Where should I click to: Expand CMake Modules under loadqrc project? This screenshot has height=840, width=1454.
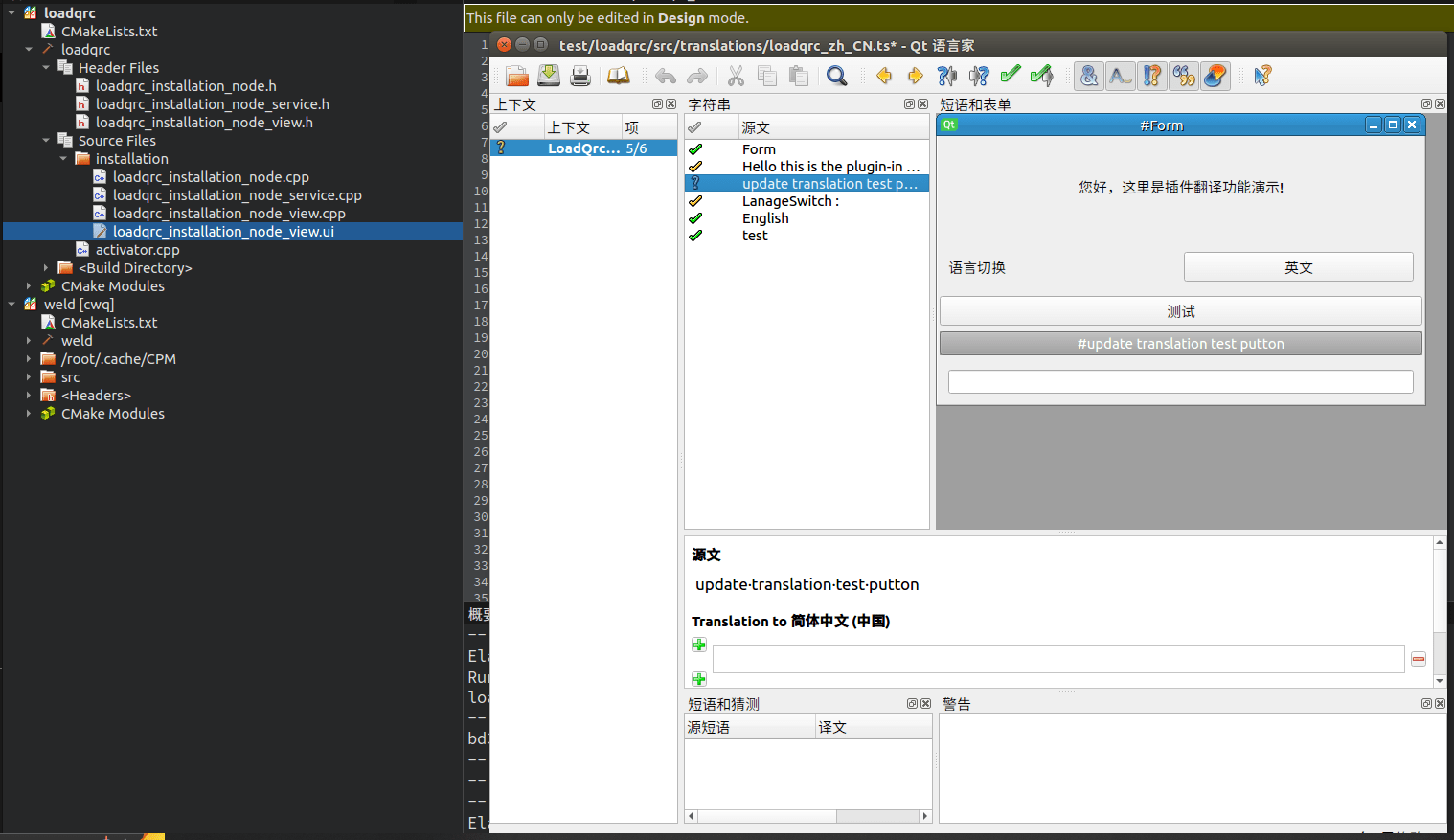click(29, 286)
